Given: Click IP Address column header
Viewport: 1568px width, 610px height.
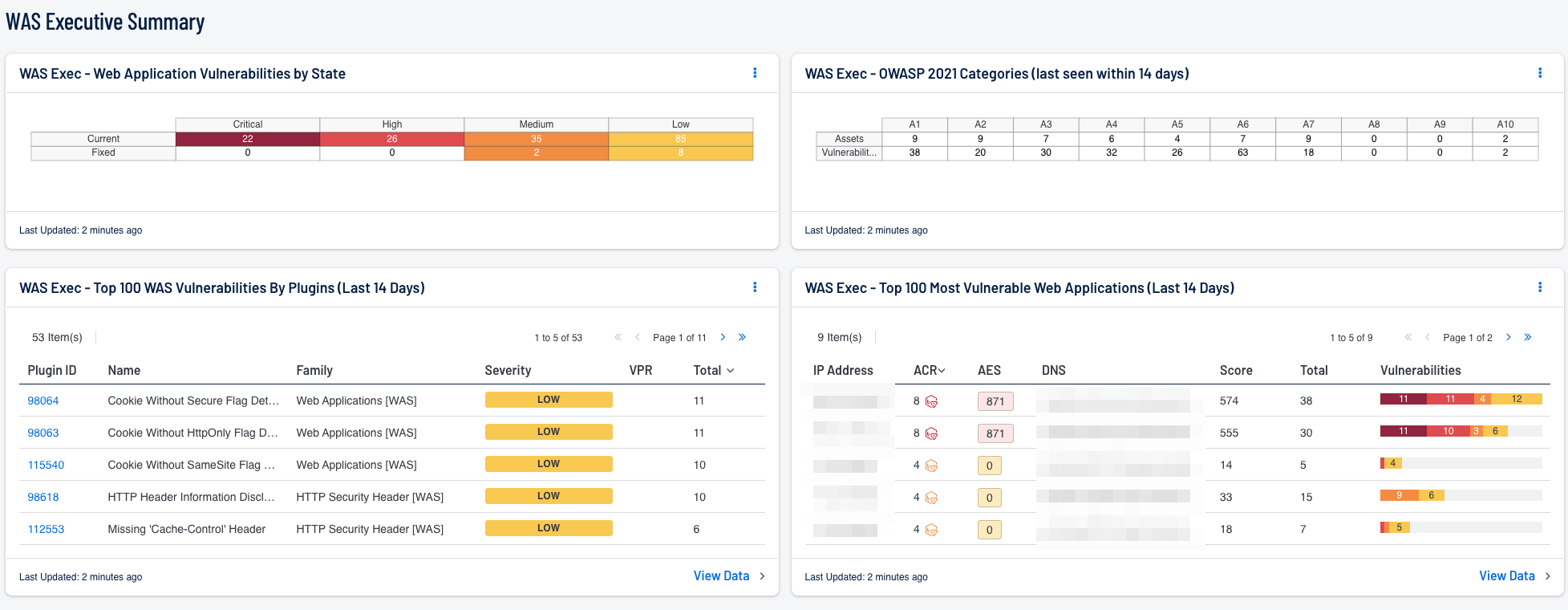Looking at the screenshot, I should (843, 370).
